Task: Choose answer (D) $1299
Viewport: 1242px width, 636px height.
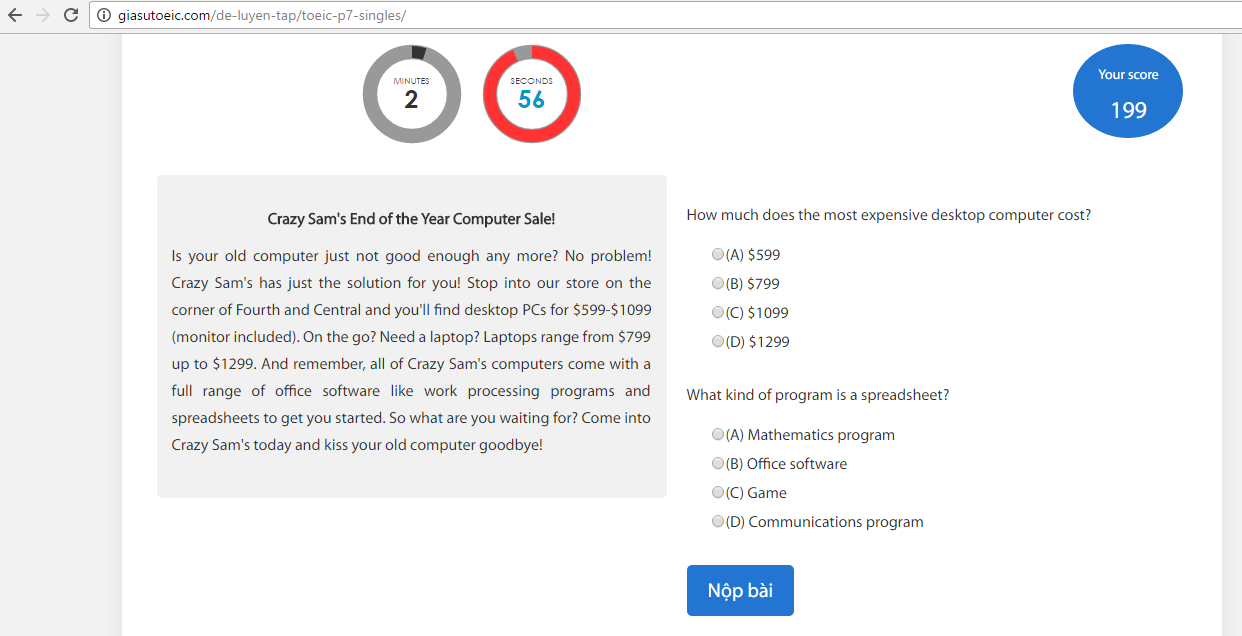Action: click(x=718, y=342)
